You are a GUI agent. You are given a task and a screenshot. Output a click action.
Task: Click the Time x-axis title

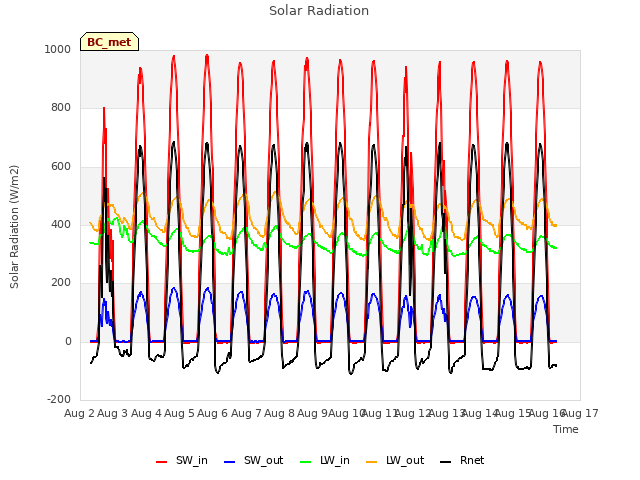[x=566, y=429]
